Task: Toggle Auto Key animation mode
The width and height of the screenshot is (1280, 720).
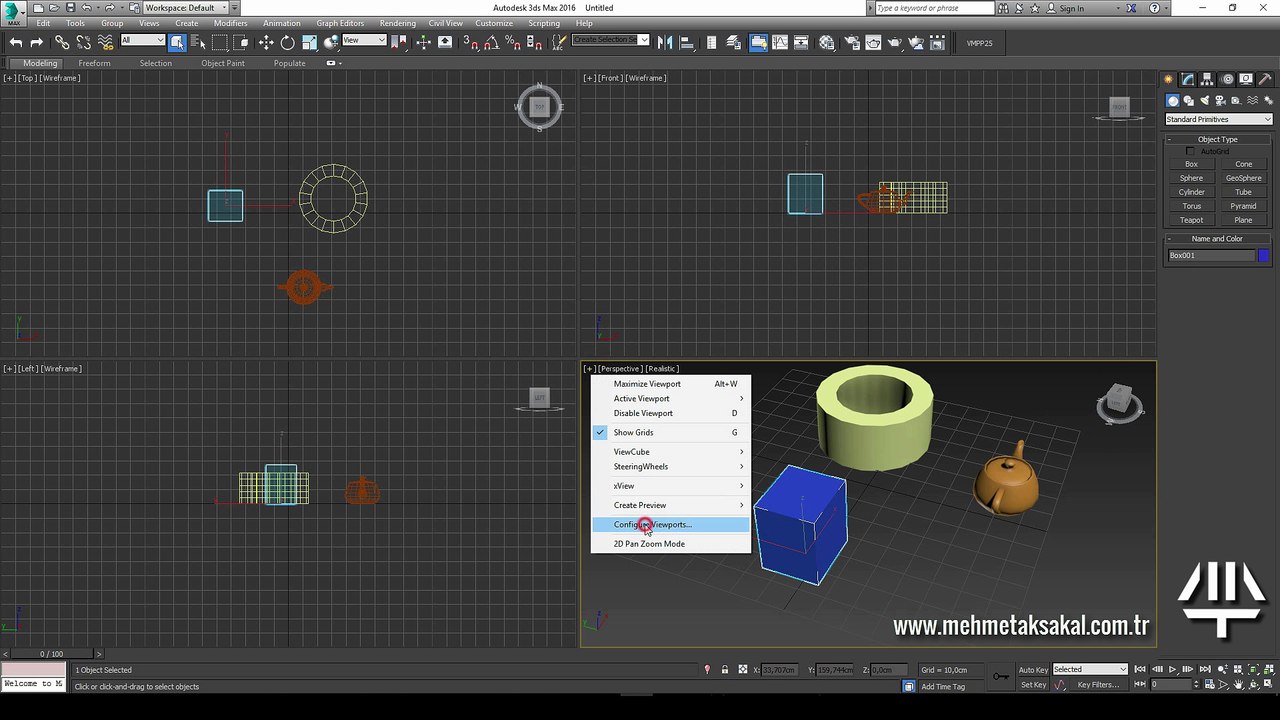Action: [x=1033, y=670]
